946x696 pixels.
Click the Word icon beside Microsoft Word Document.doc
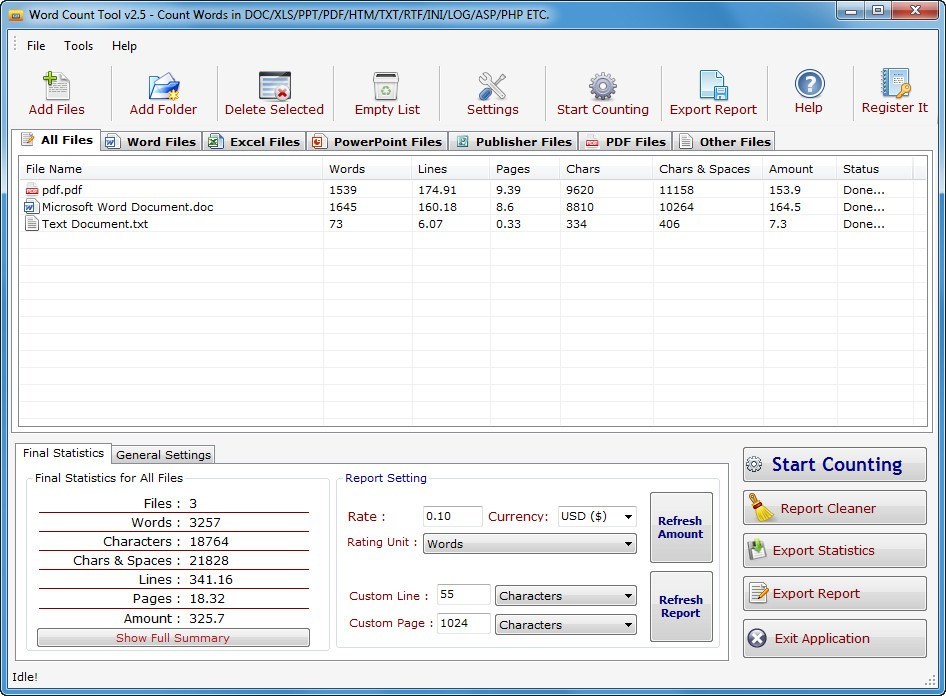click(x=30, y=207)
